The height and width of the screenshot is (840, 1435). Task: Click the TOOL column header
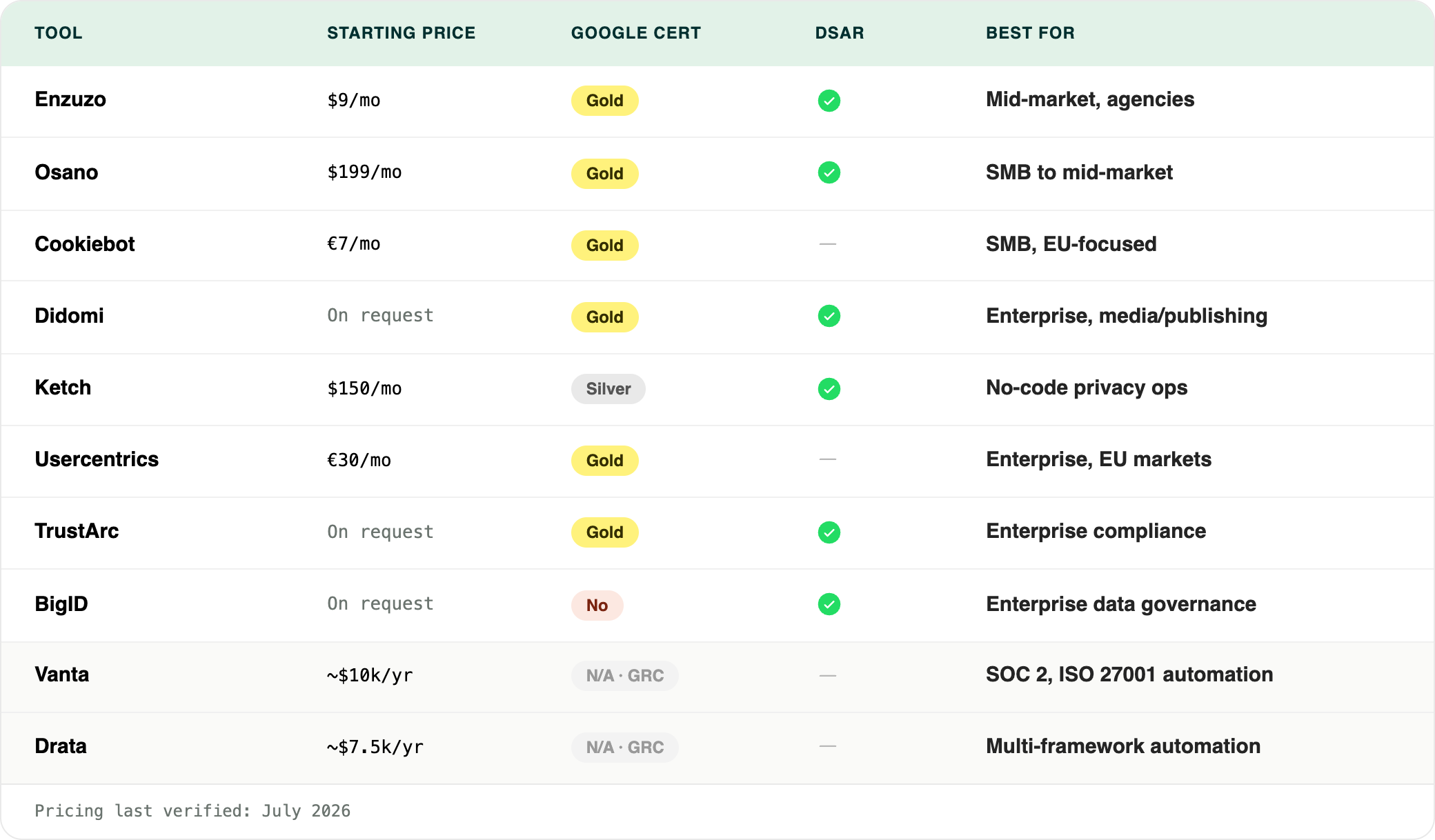[59, 33]
